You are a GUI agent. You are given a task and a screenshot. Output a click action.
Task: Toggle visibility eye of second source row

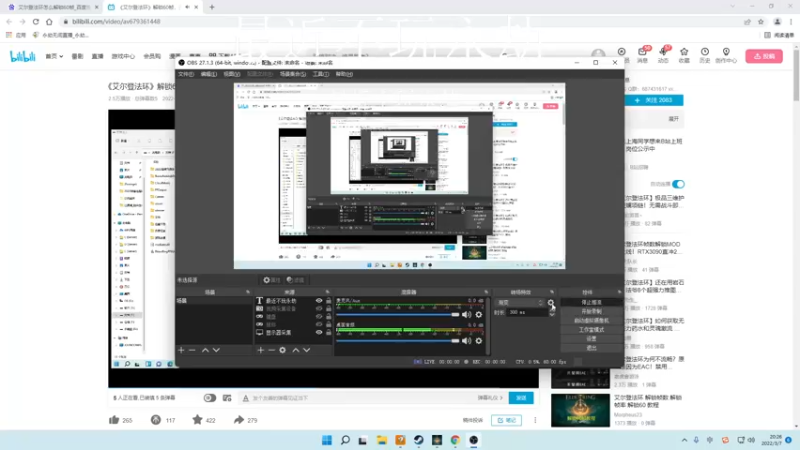(x=319, y=309)
